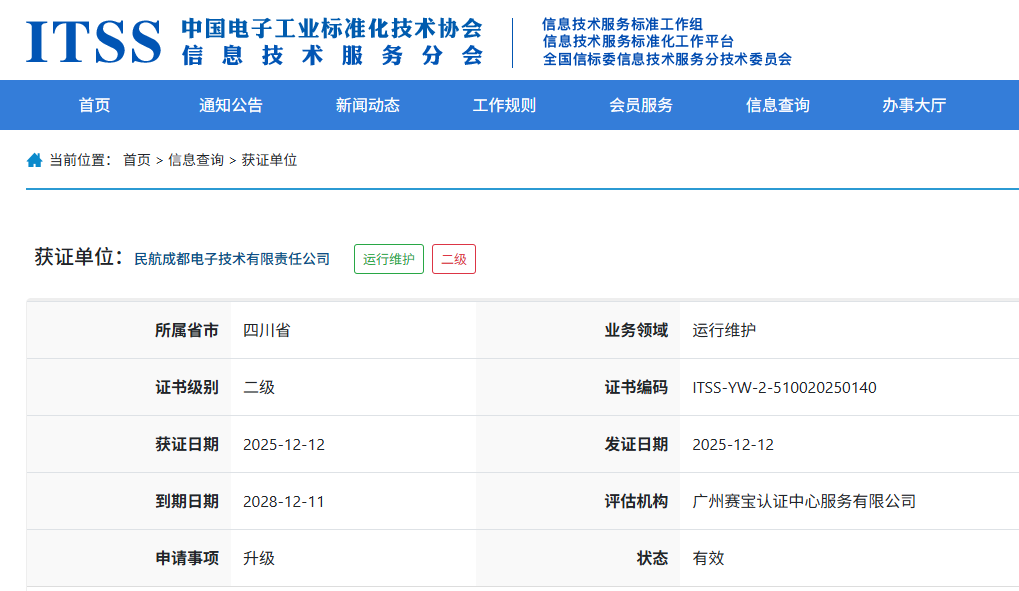The image size is (1019, 591).
Task: Open the 信息查询 section
Action: click(776, 105)
